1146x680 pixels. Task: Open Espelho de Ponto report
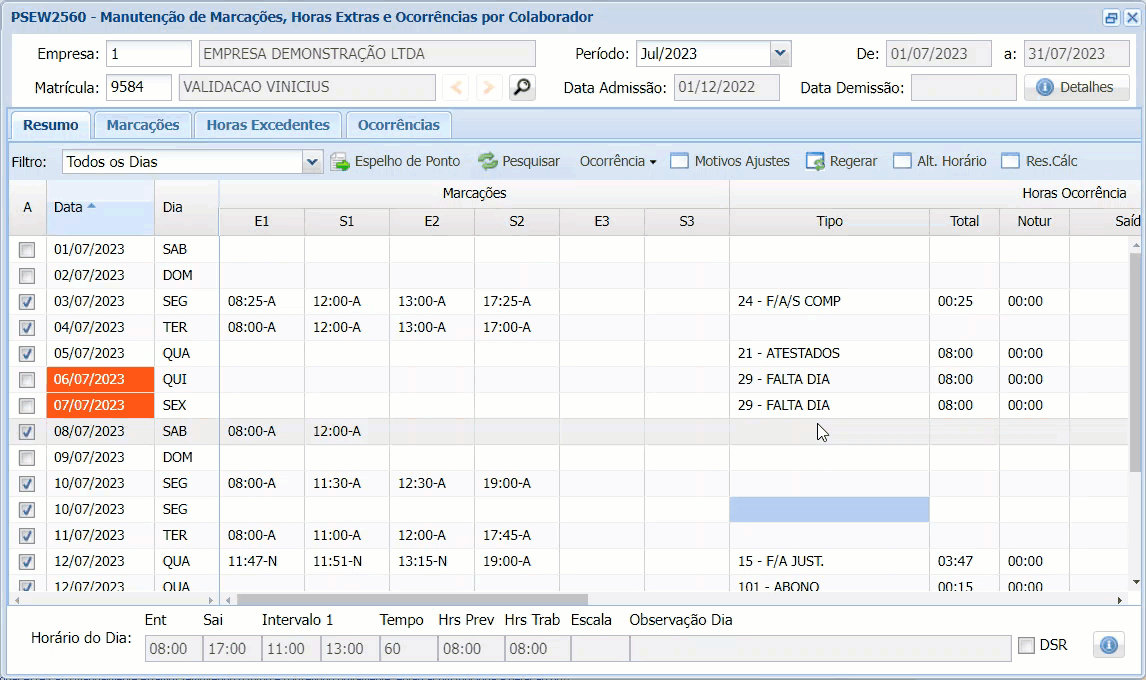pos(396,161)
